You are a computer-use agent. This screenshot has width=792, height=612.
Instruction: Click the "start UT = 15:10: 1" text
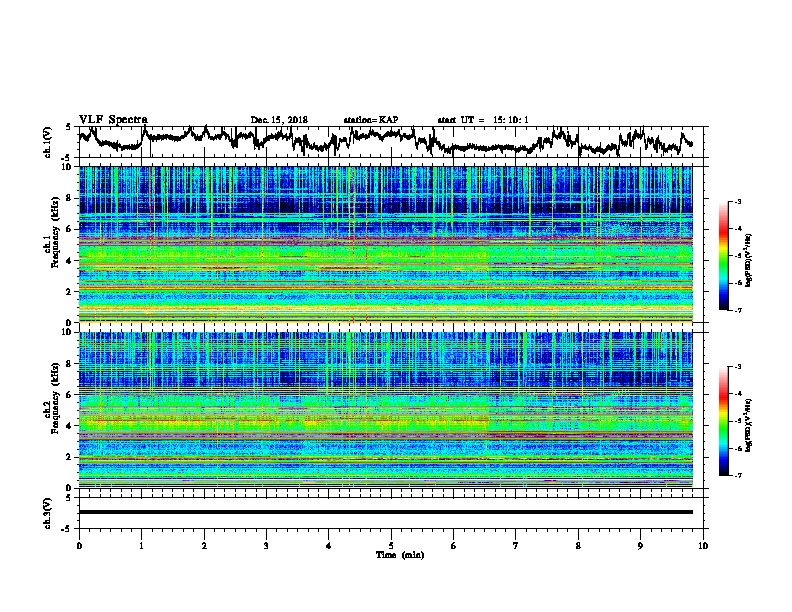[483, 120]
